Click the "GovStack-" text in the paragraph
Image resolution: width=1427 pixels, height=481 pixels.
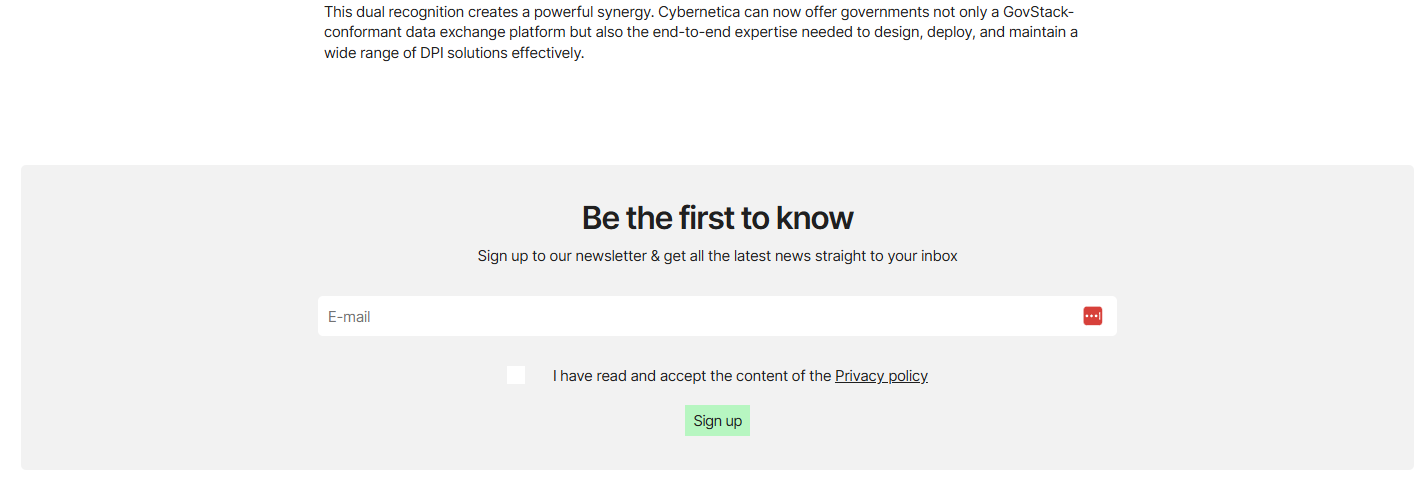tap(1039, 12)
